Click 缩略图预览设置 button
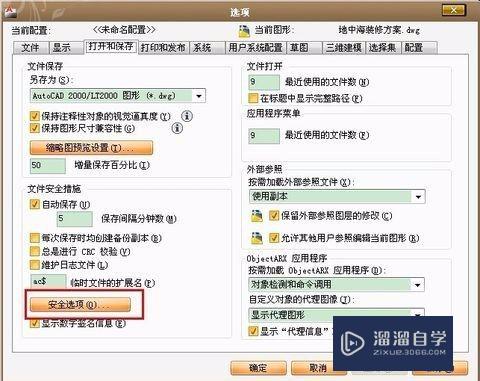 tap(91, 148)
